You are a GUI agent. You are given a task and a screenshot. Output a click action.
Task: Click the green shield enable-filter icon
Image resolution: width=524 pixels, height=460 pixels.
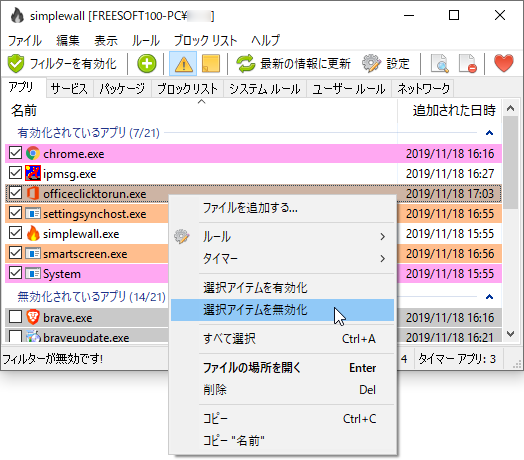pyautogui.click(x=16, y=63)
